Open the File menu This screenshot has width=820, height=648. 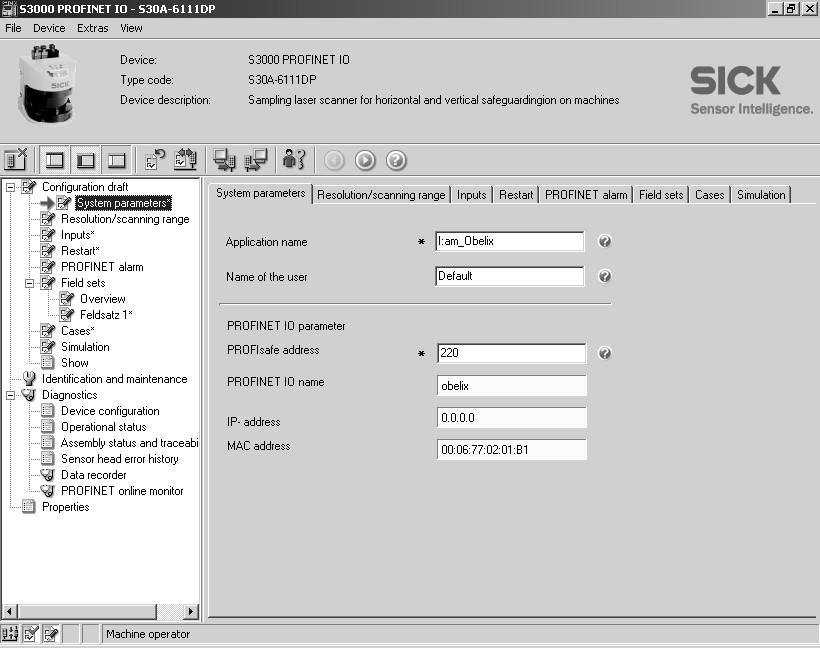(x=13, y=28)
